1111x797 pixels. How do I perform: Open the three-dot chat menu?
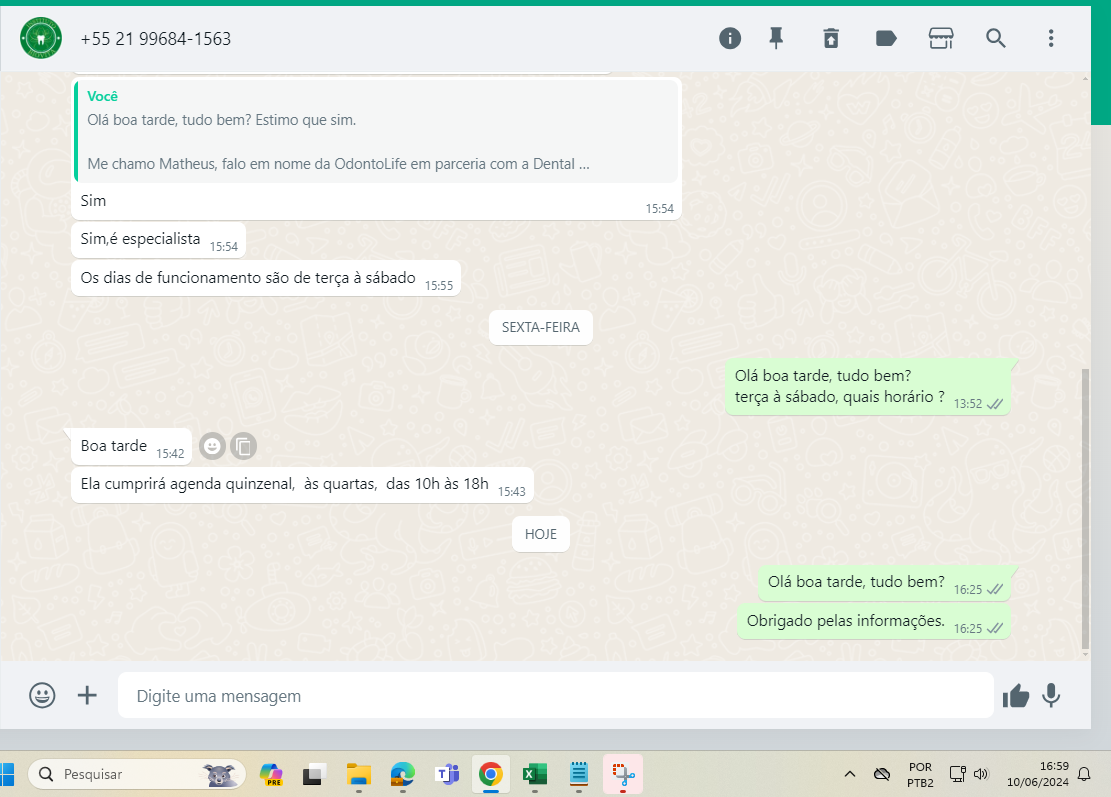click(1051, 38)
